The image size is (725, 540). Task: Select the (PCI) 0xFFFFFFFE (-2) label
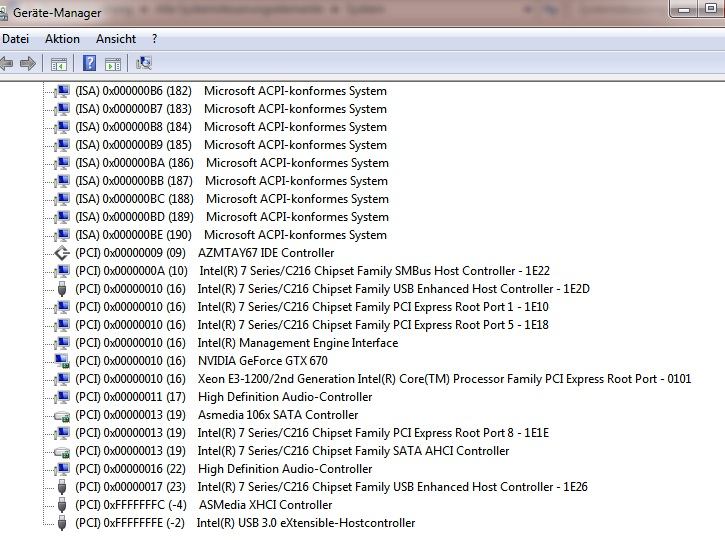coord(130,523)
